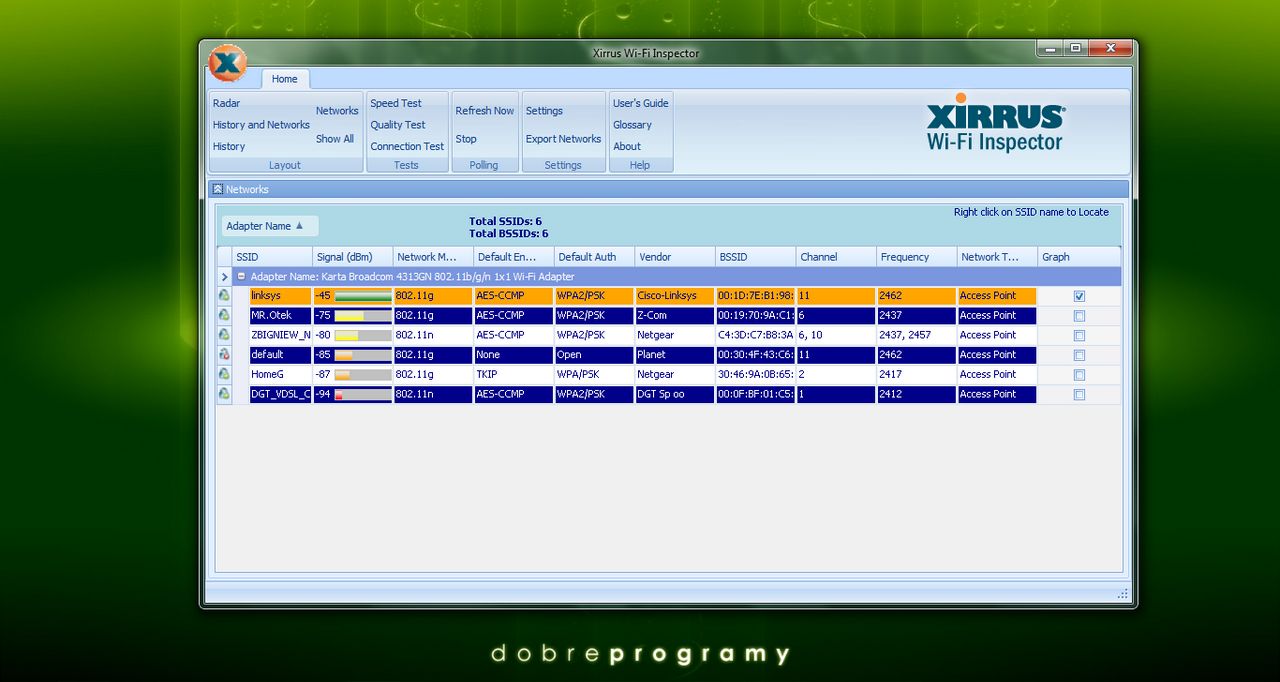The image size is (1280, 682).
Task: Select the MR.Otek SSID cell
Action: (281, 316)
